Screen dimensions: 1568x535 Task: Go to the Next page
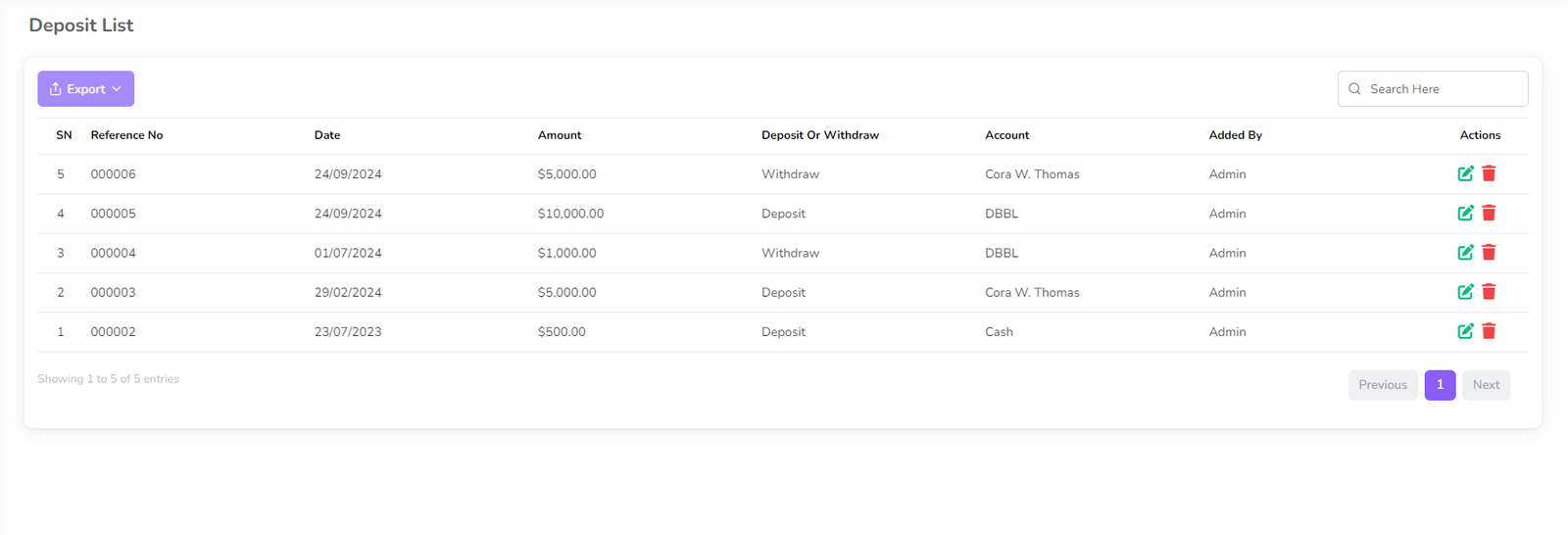1486,385
